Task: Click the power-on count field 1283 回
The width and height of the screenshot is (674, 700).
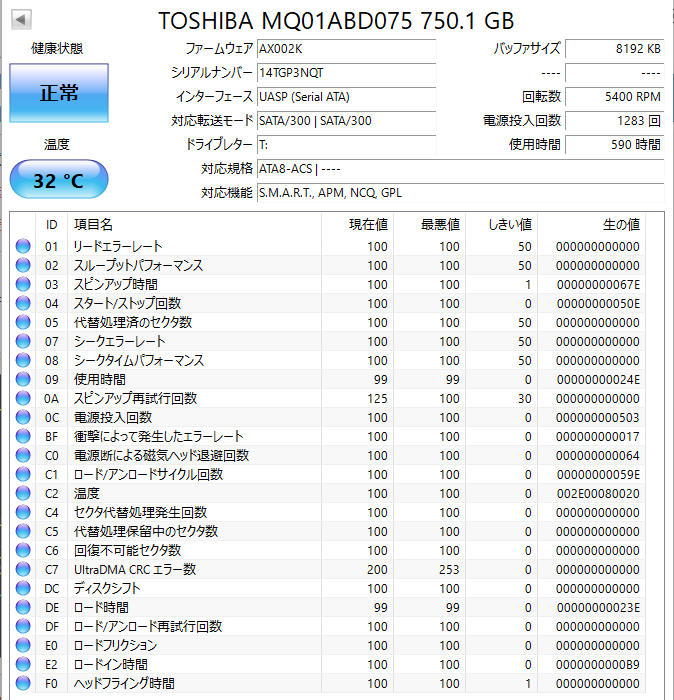Action: [615, 121]
